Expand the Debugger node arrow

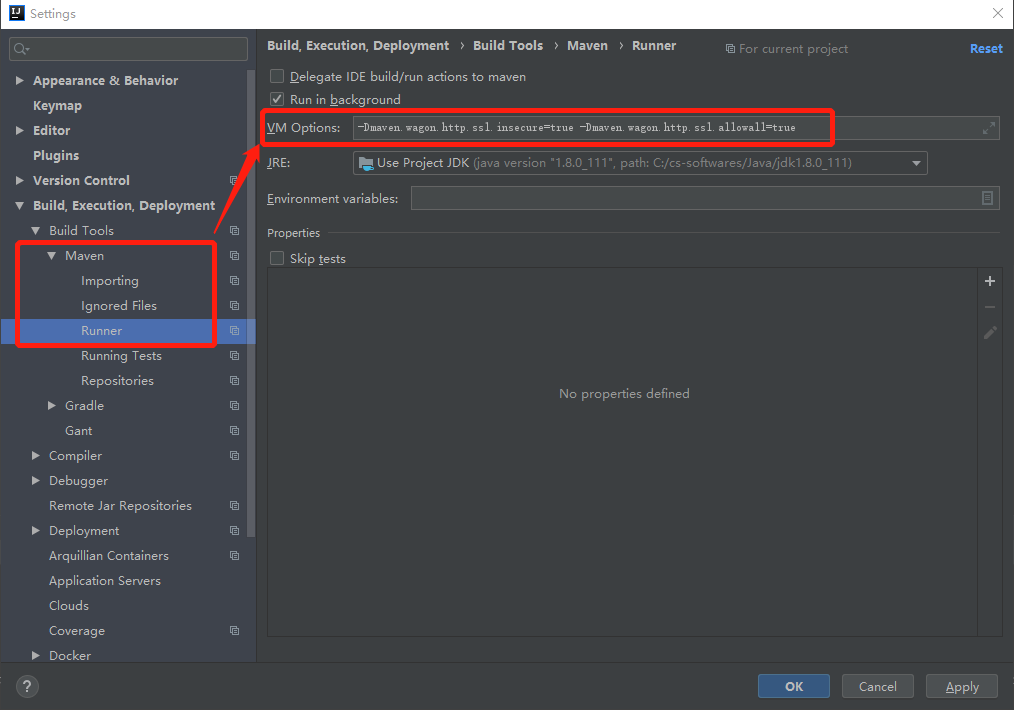click(x=36, y=480)
